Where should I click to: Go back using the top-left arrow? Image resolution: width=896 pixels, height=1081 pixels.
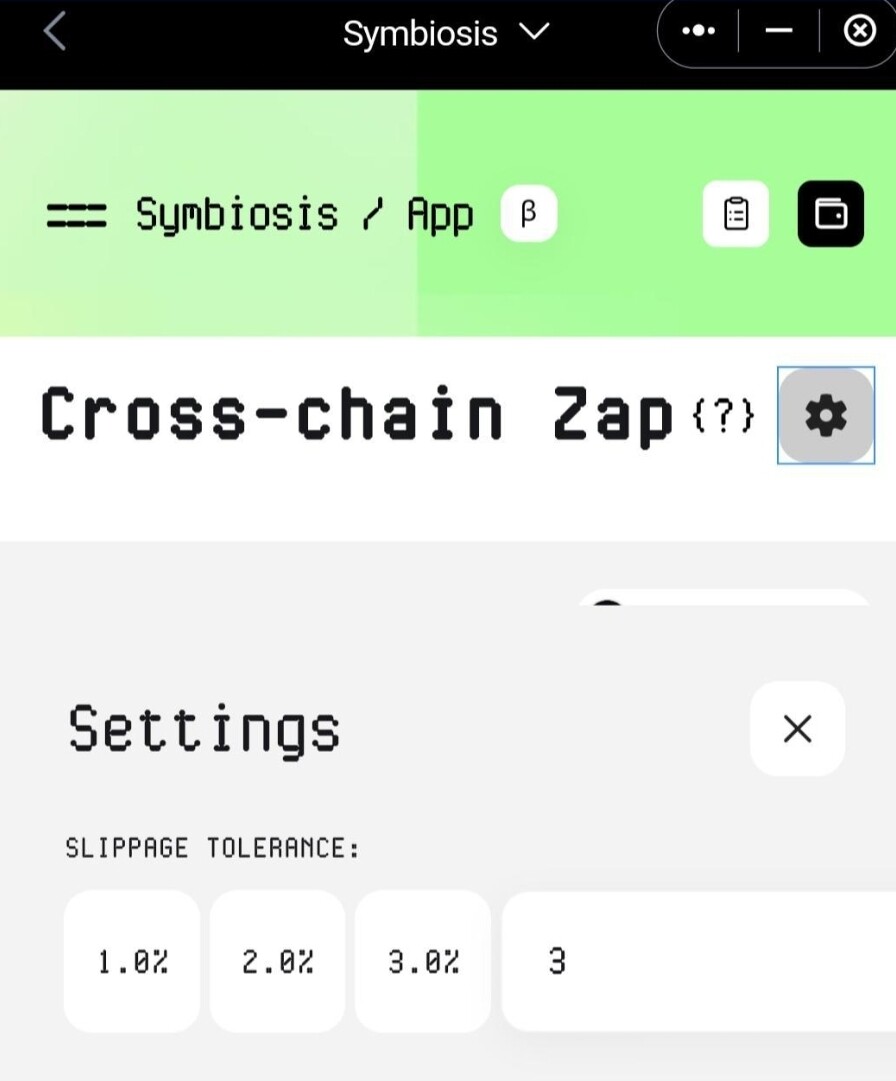click(55, 32)
